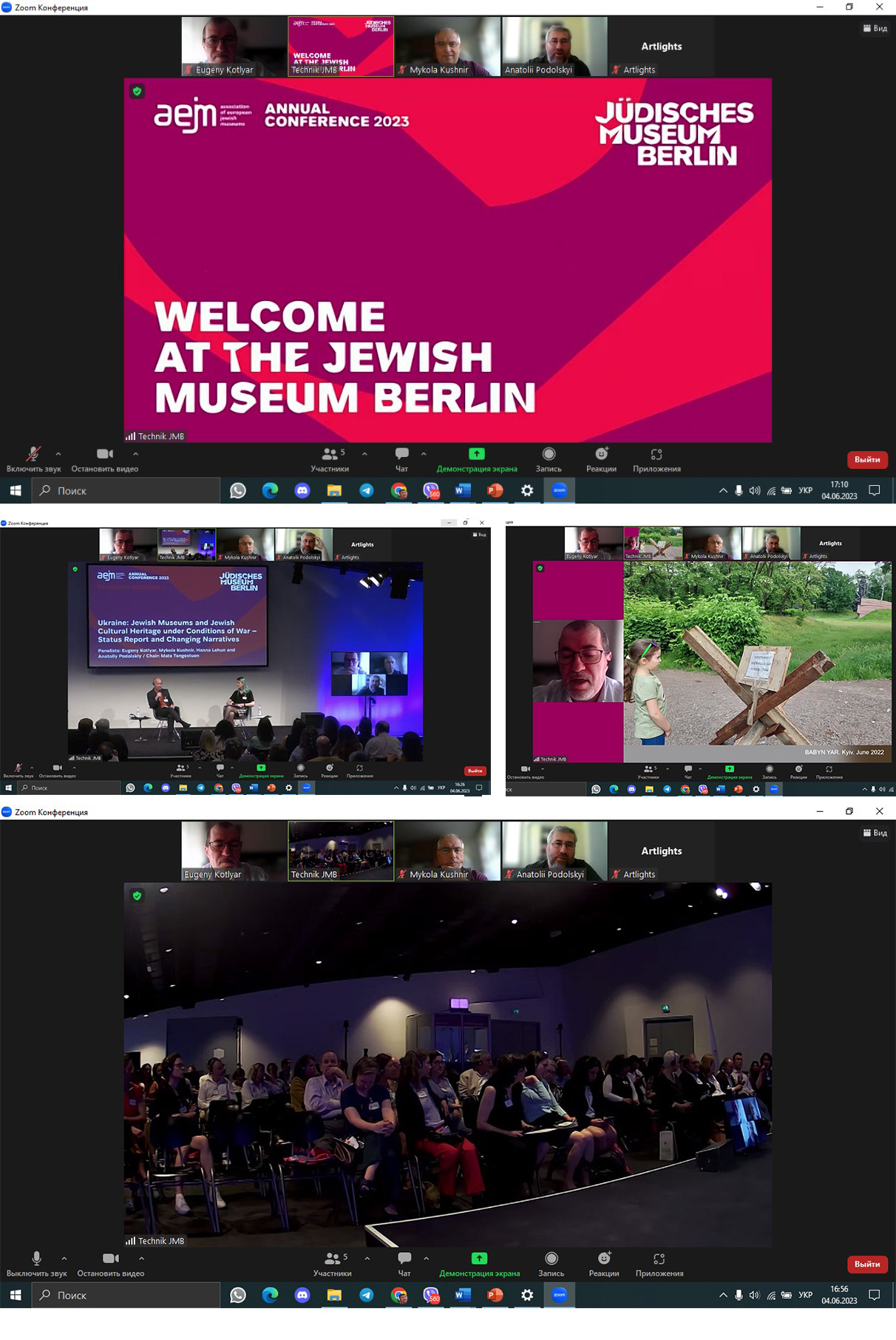Open Google Chrome from the 16:56 taskbar
The image size is (896, 1340).
[398, 1295]
